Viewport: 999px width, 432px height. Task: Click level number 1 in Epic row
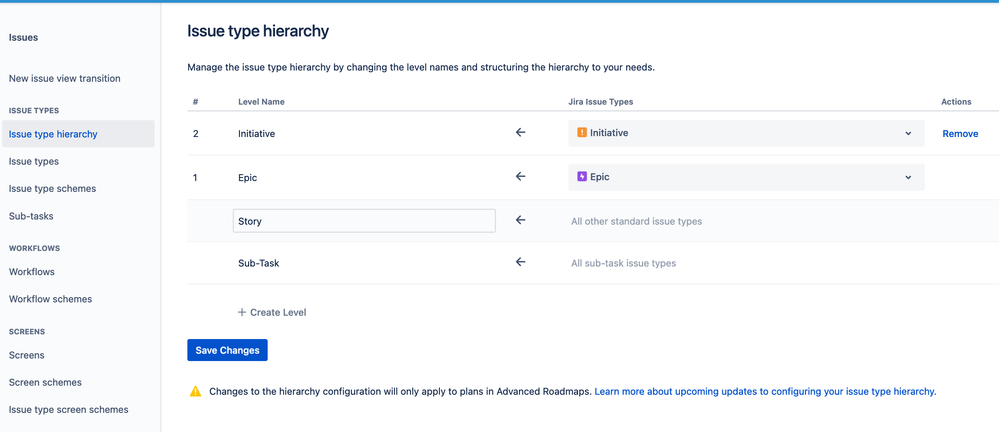(195, 178)
